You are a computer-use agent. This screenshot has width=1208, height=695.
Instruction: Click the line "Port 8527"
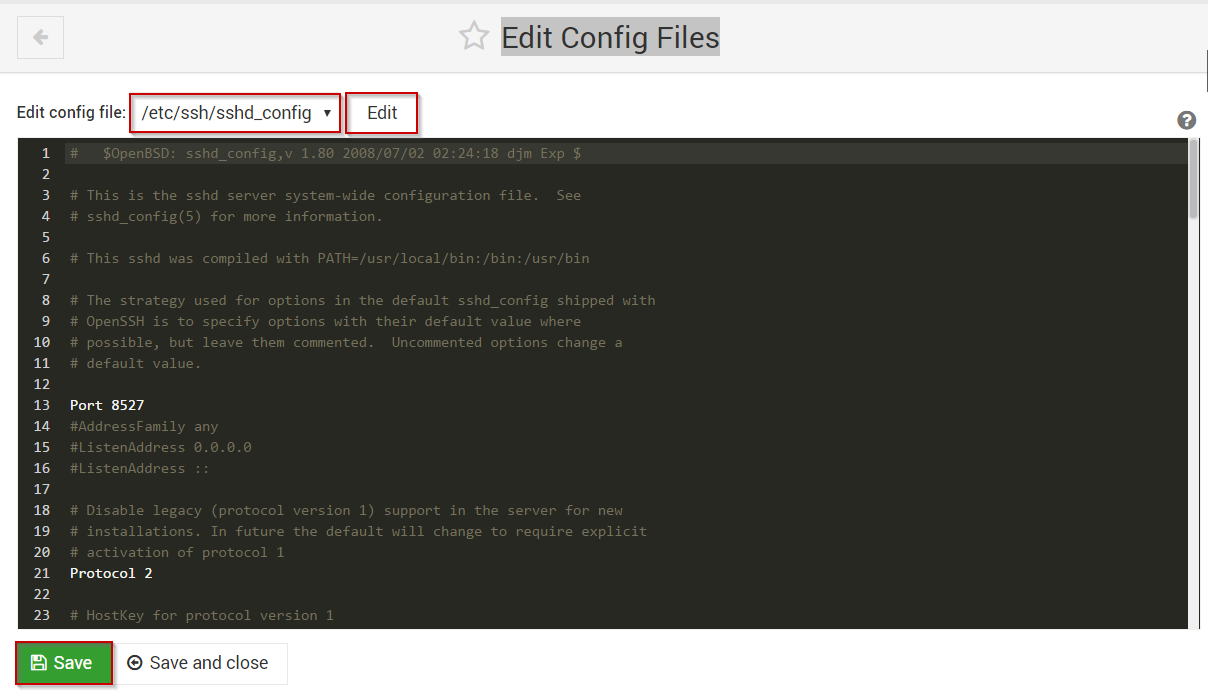coord(107,405)
